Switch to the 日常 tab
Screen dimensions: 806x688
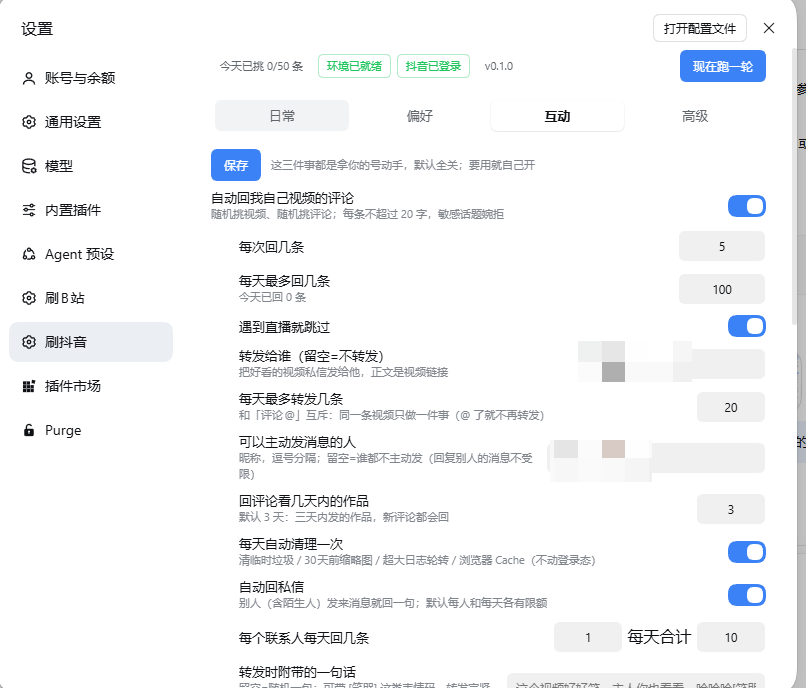[x=282, y=116]
